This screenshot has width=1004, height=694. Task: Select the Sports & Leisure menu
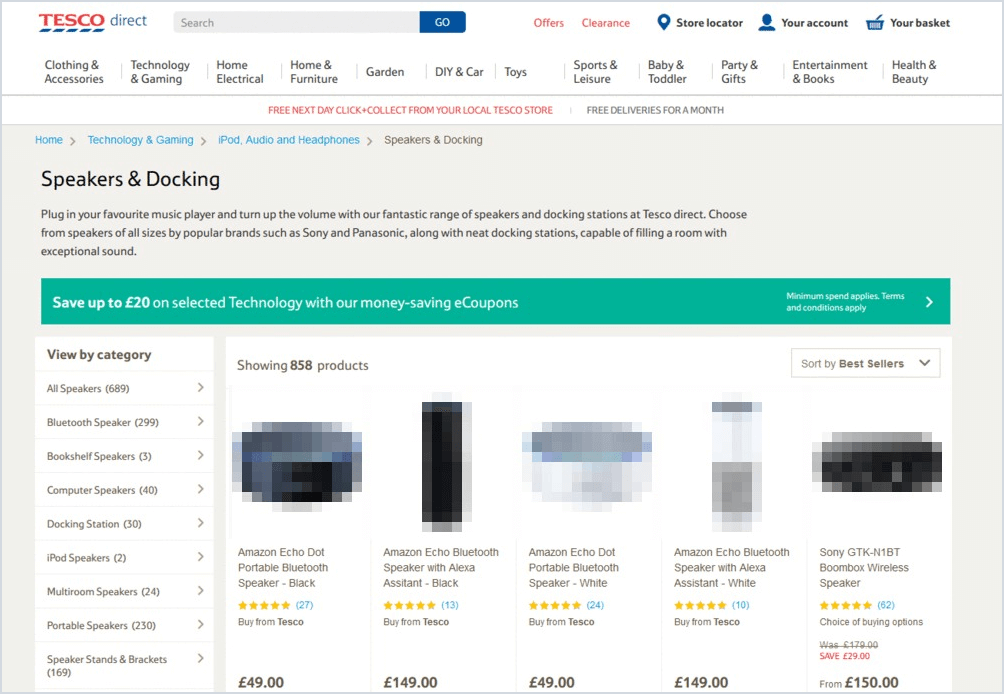point(595,72)
